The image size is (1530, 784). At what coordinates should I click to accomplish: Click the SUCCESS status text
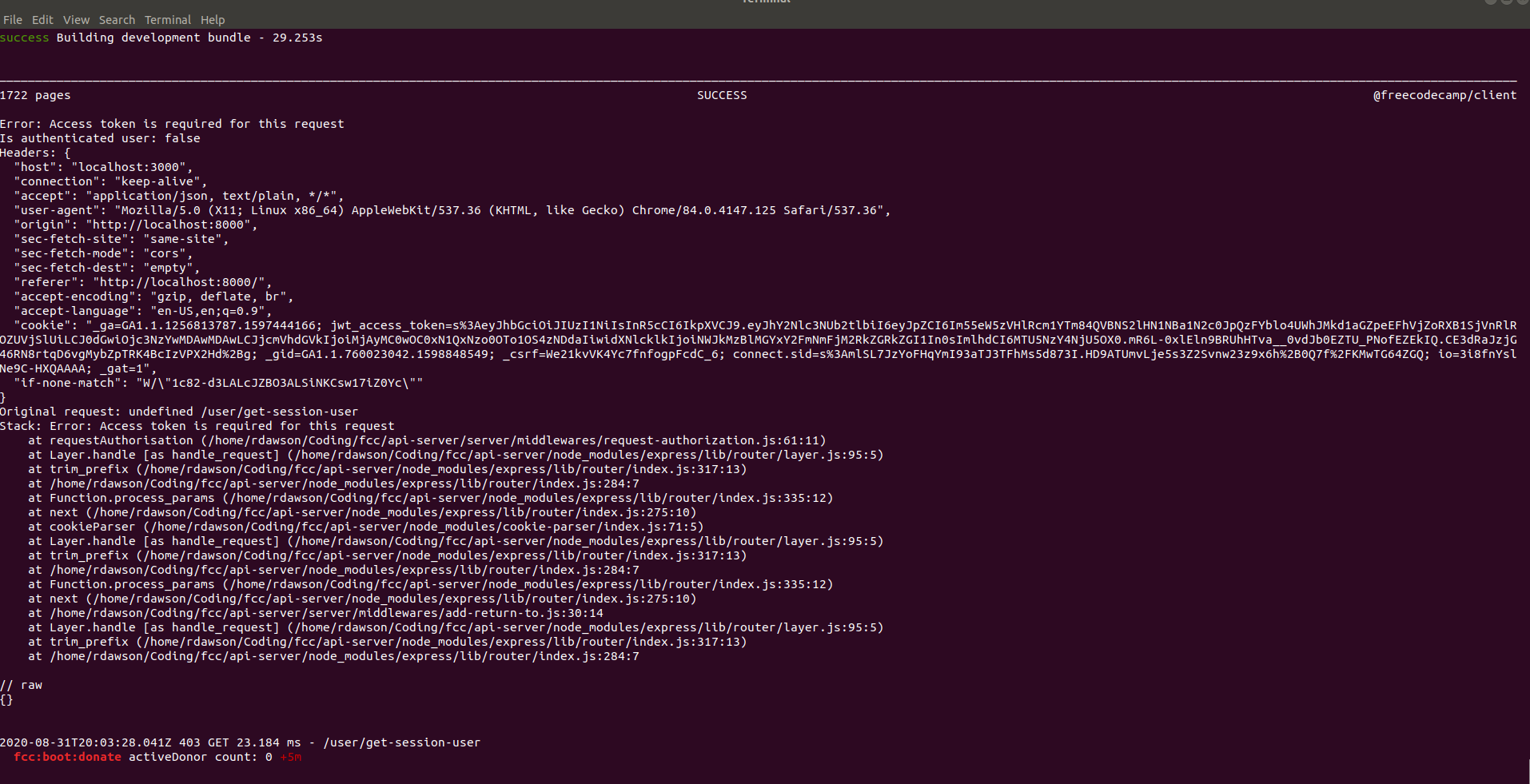[x=721, y=94]
